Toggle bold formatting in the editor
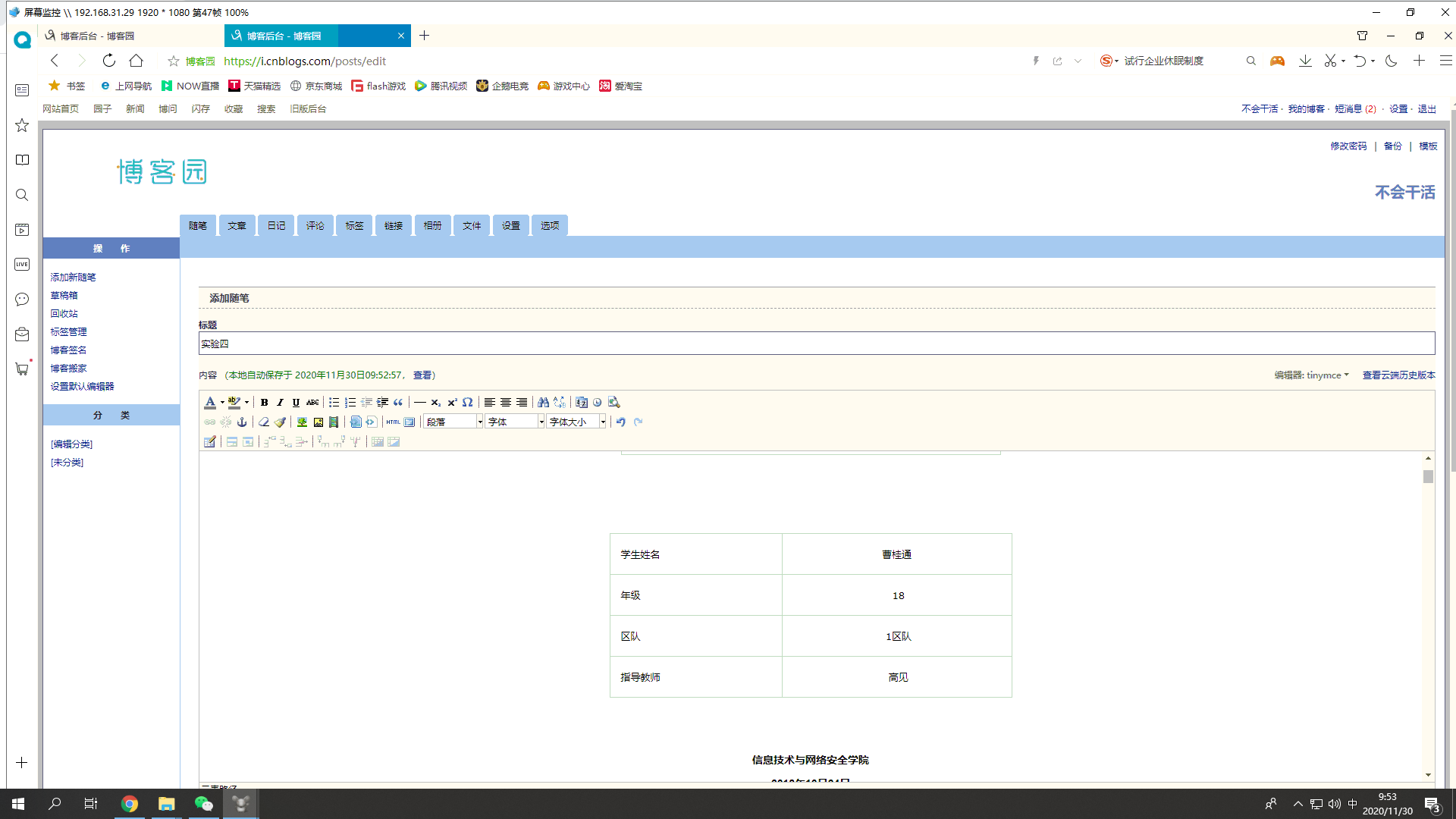 tap(264, 403)
